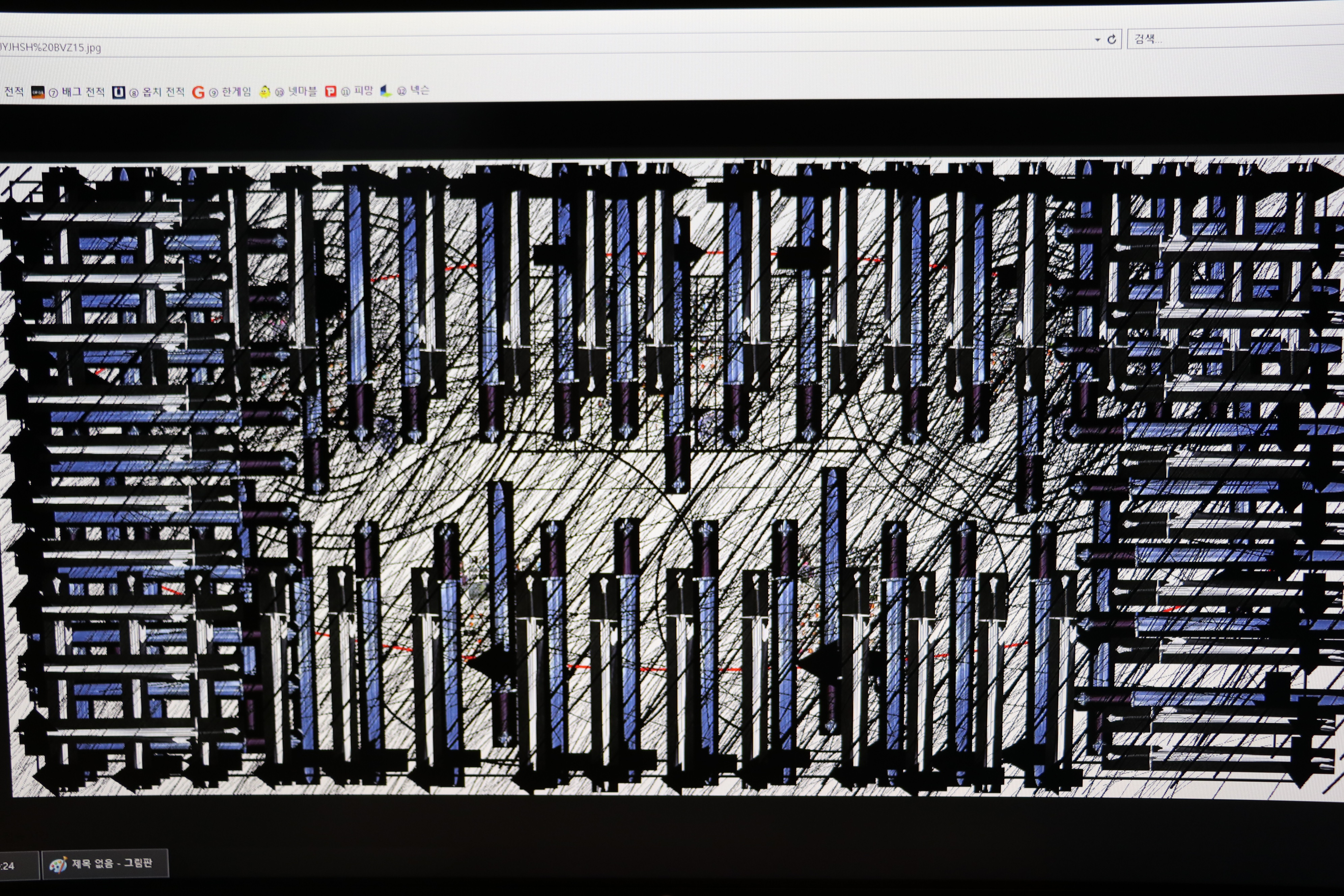Expand the address bar dropdown arrow
The height and width of the screenshot is (896, 1344).
pyautogui.click(x=1097, y=40)
